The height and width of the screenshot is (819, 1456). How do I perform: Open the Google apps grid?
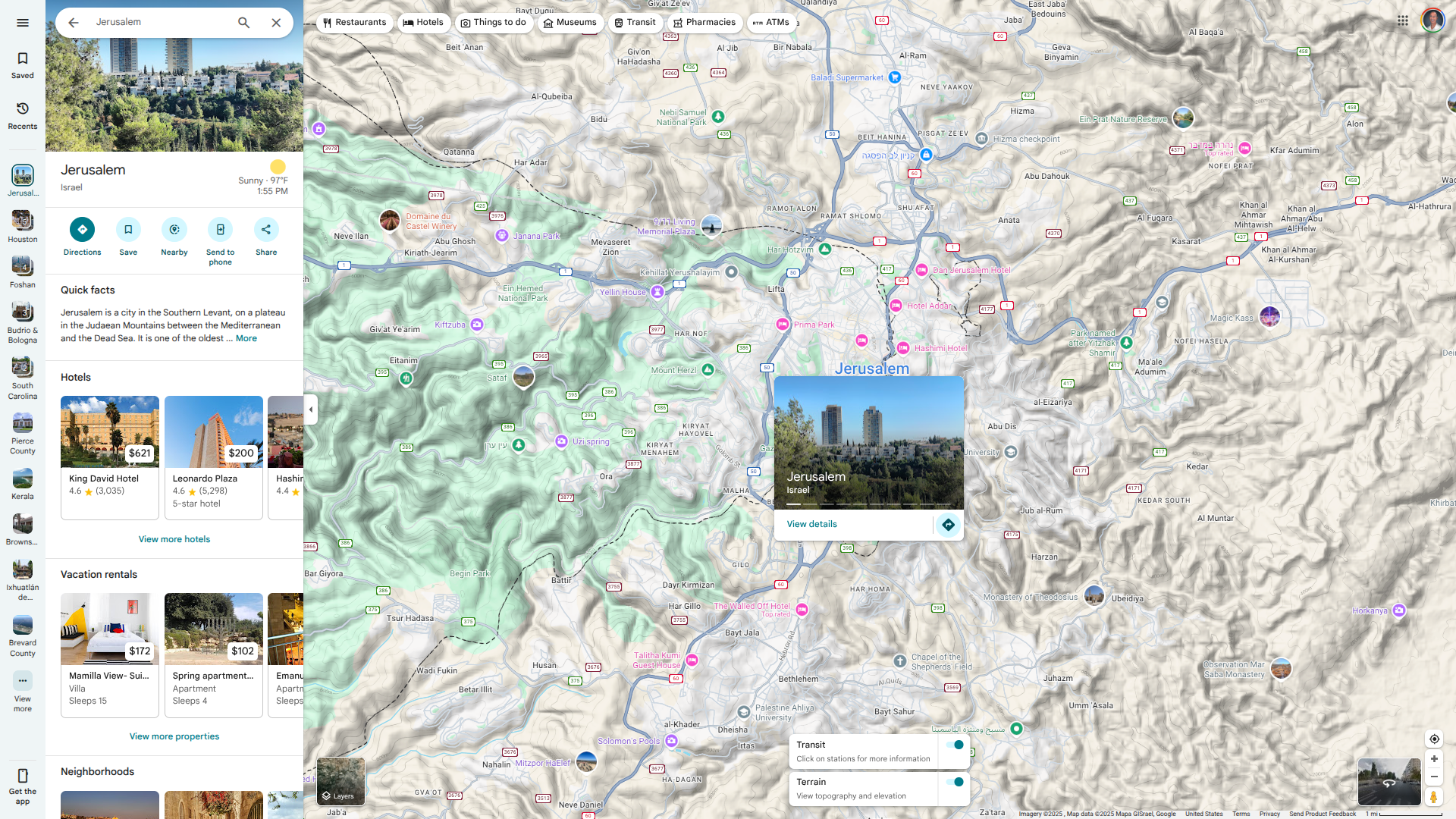coord(1402,20)
